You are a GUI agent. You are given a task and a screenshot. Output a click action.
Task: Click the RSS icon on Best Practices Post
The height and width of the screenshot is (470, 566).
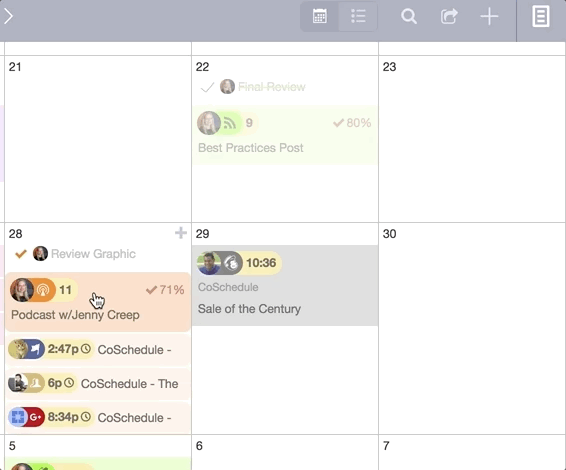[x=230, y=123]
